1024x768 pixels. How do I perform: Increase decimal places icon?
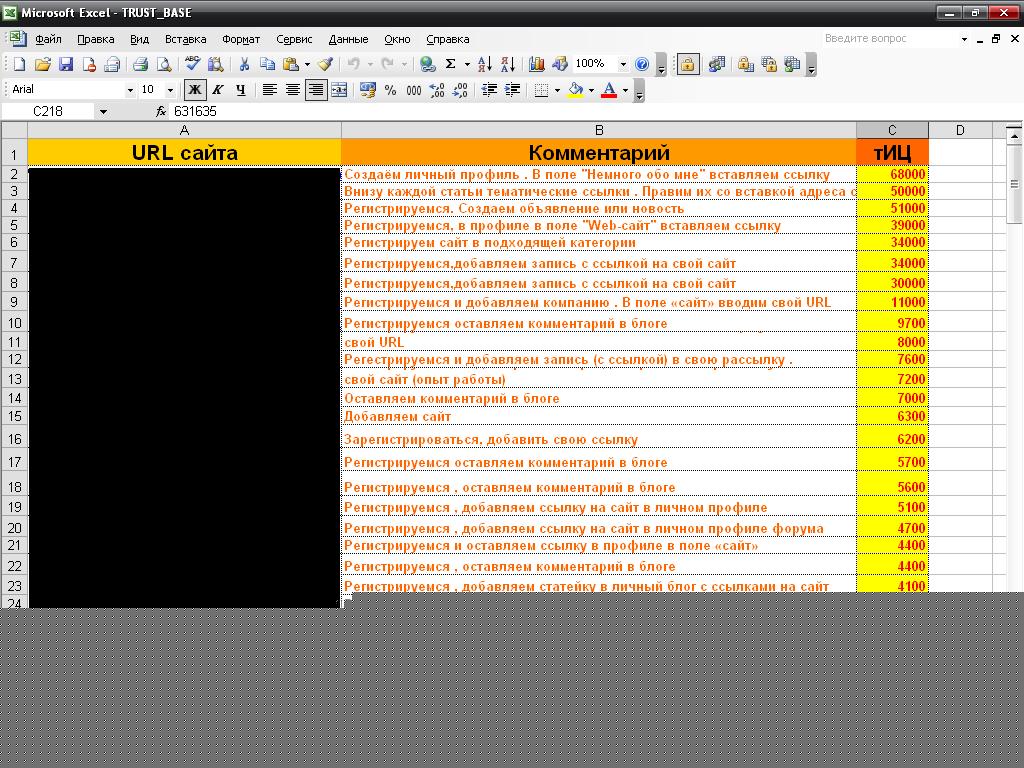[437, 89]
